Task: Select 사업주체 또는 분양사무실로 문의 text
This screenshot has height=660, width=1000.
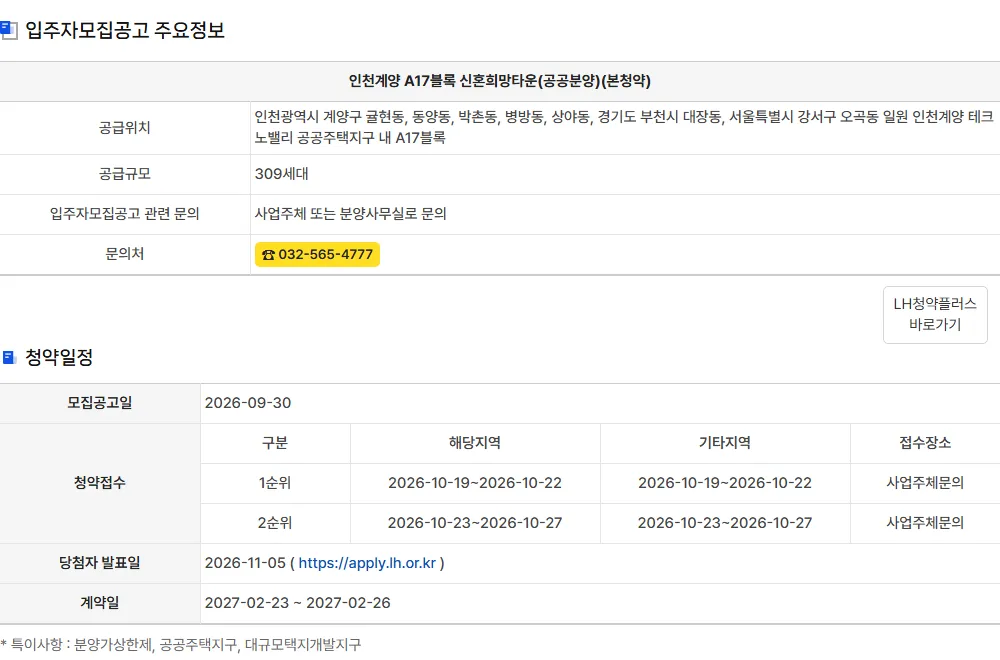Action: pyautogui.click(x=350, y=214)
